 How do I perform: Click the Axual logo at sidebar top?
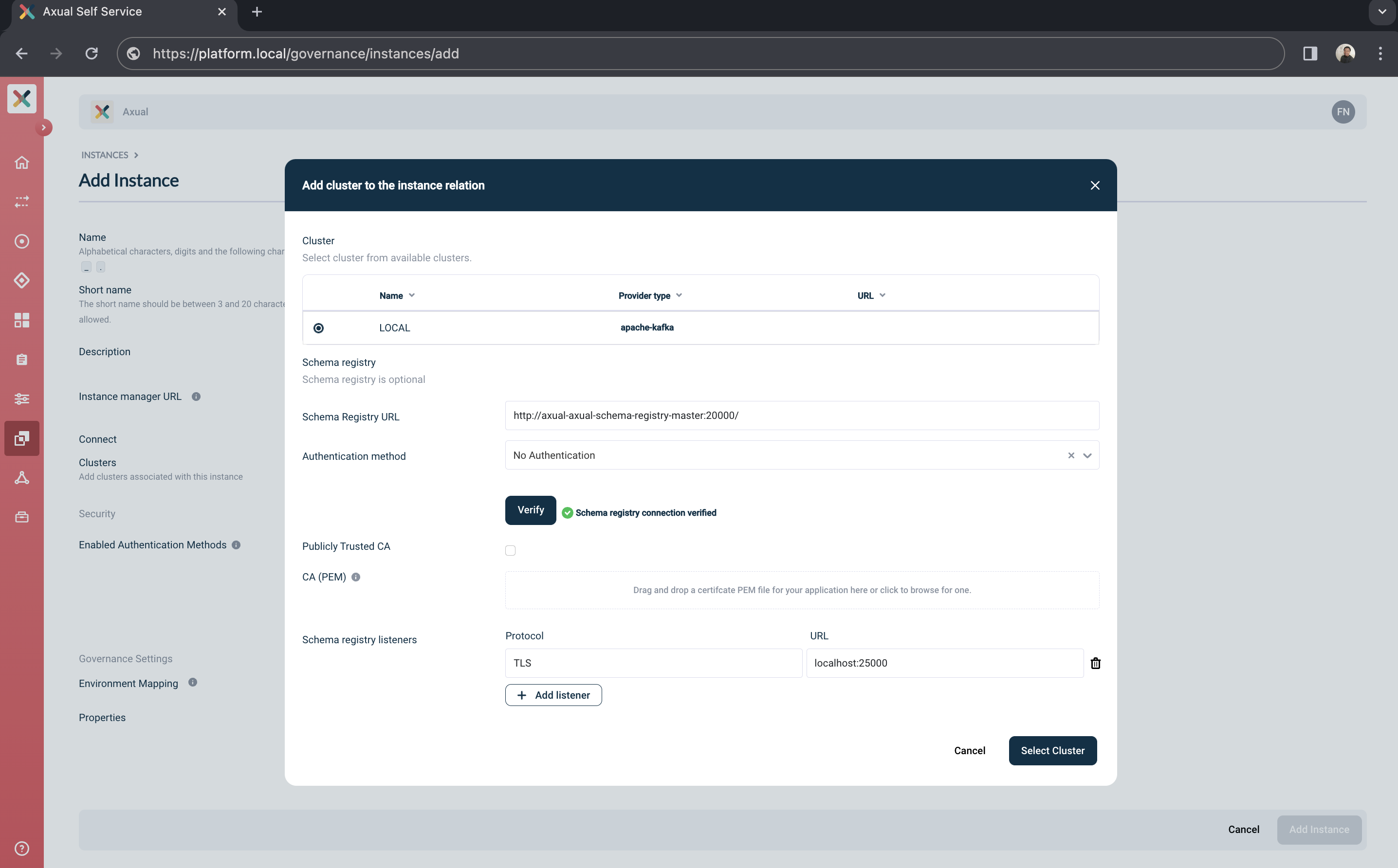point(22,98)
